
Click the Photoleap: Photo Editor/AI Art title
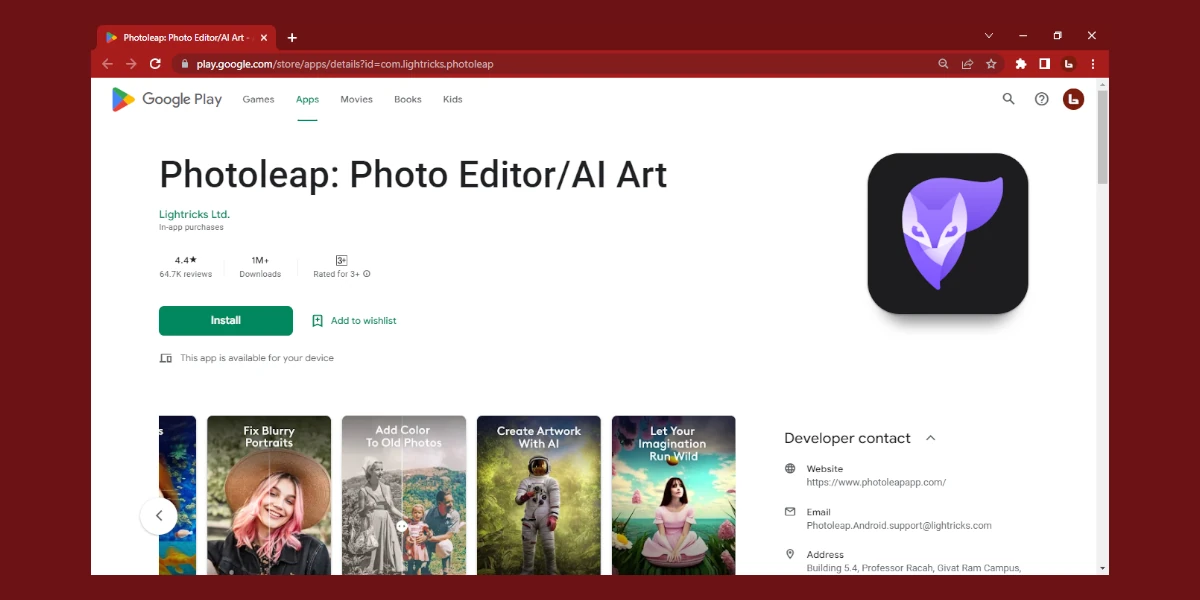[x=413, y=175]
